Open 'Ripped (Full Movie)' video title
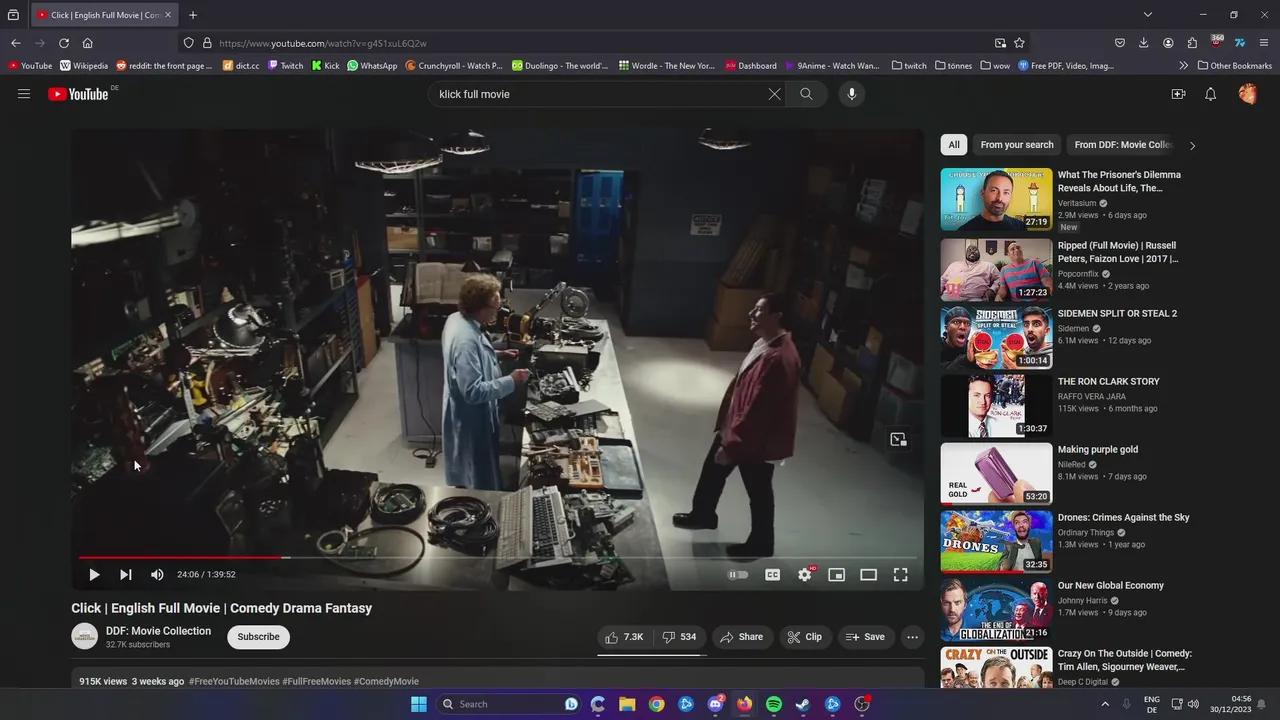1280x720 pixels. tap(1118, 252)
